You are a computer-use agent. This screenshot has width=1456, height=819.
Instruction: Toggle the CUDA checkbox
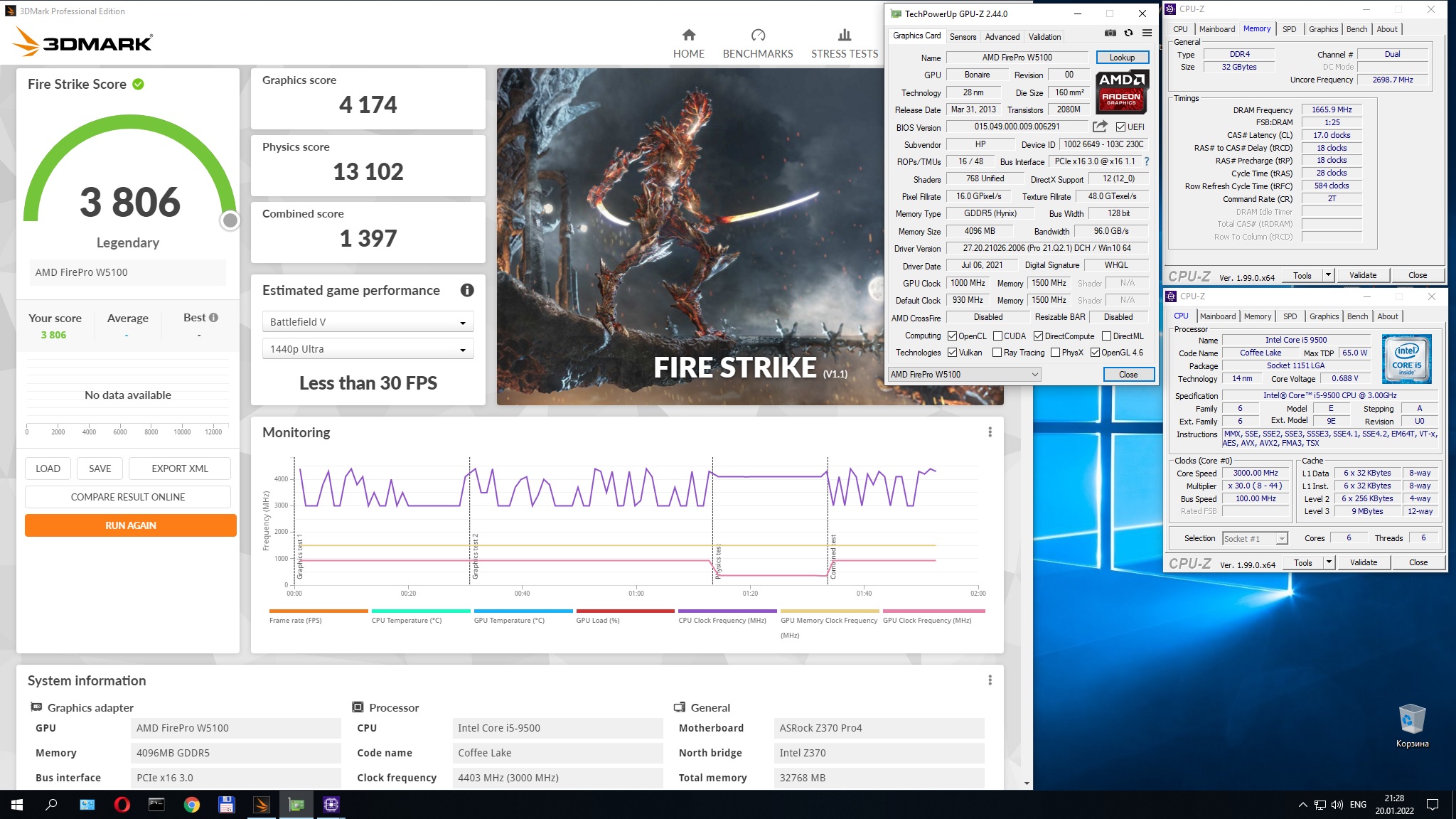(997, 336)
